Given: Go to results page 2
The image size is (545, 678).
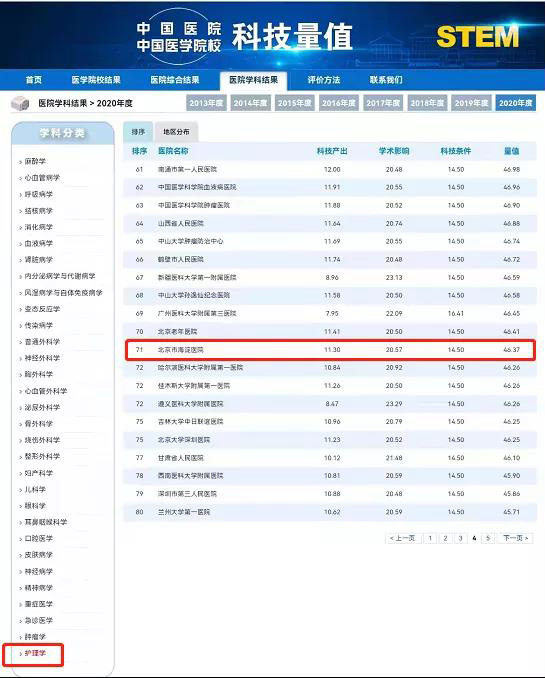Looking at the screenshot, I should tap(445, 538).
